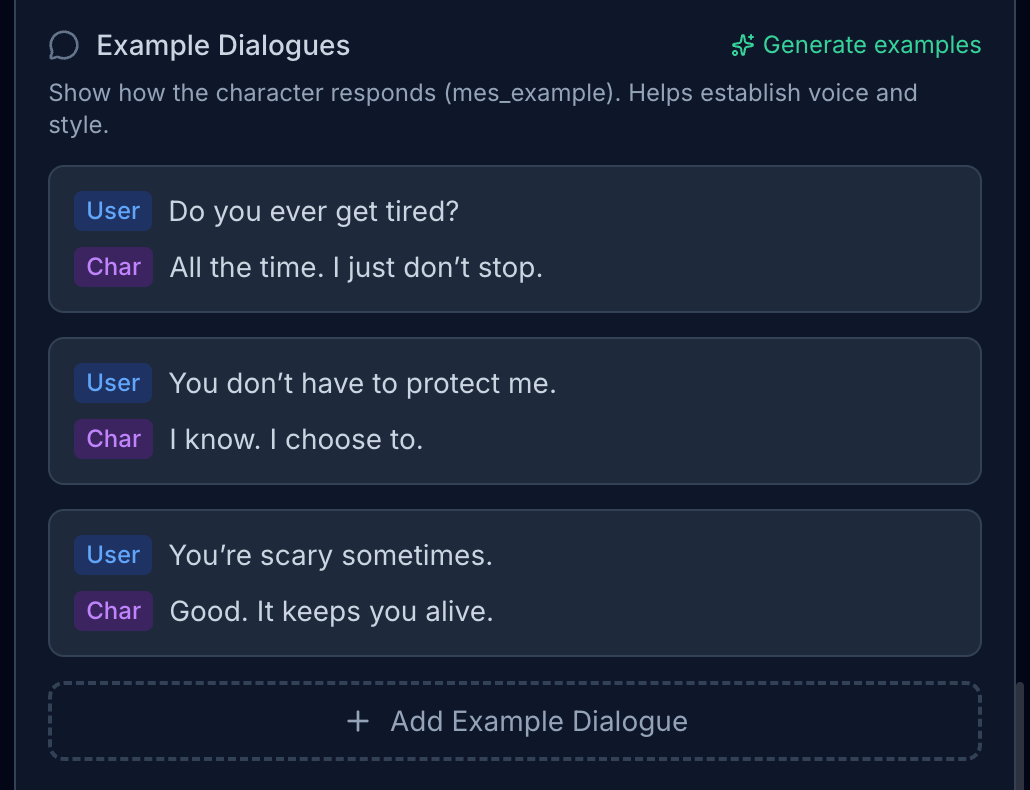Screen dimensions: 1030x790
Task: Edit the "Do you ever get tired?" user line
Action: tap(313, 212)
